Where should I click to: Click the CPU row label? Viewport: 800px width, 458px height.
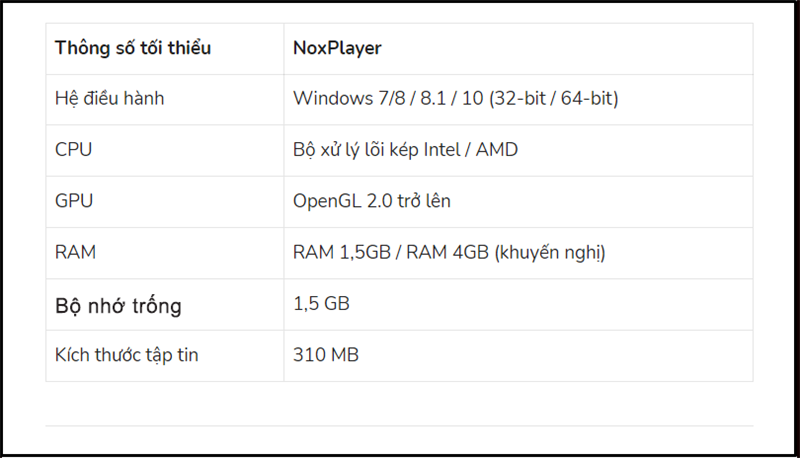(x=73, y=149)
